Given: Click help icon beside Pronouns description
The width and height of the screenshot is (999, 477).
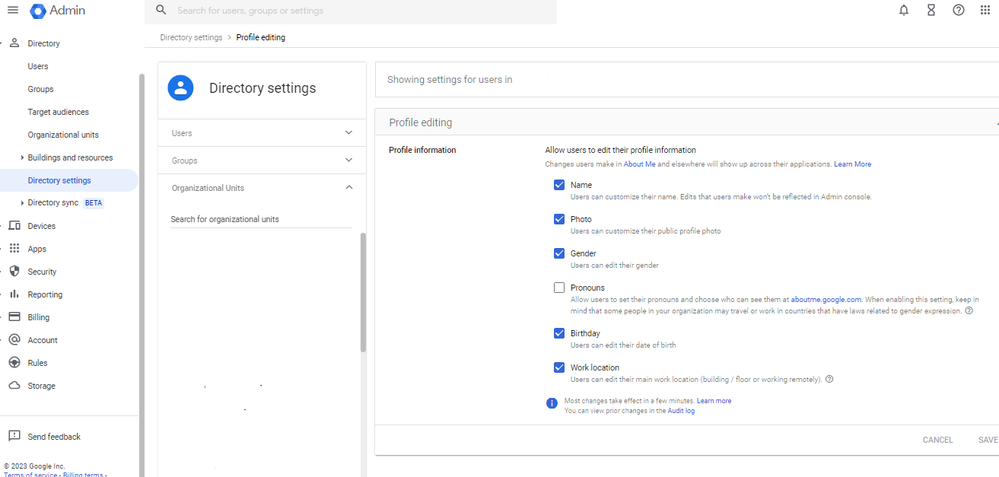Looking at the screenshot, I should pos(969,311).
